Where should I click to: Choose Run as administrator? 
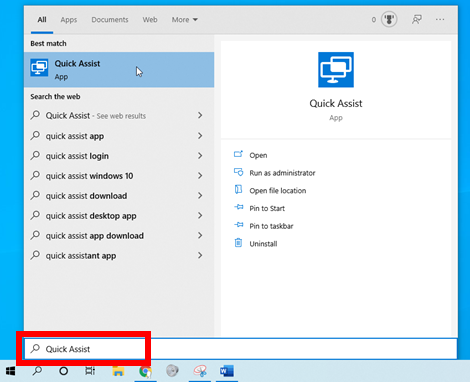coord(282,173)
